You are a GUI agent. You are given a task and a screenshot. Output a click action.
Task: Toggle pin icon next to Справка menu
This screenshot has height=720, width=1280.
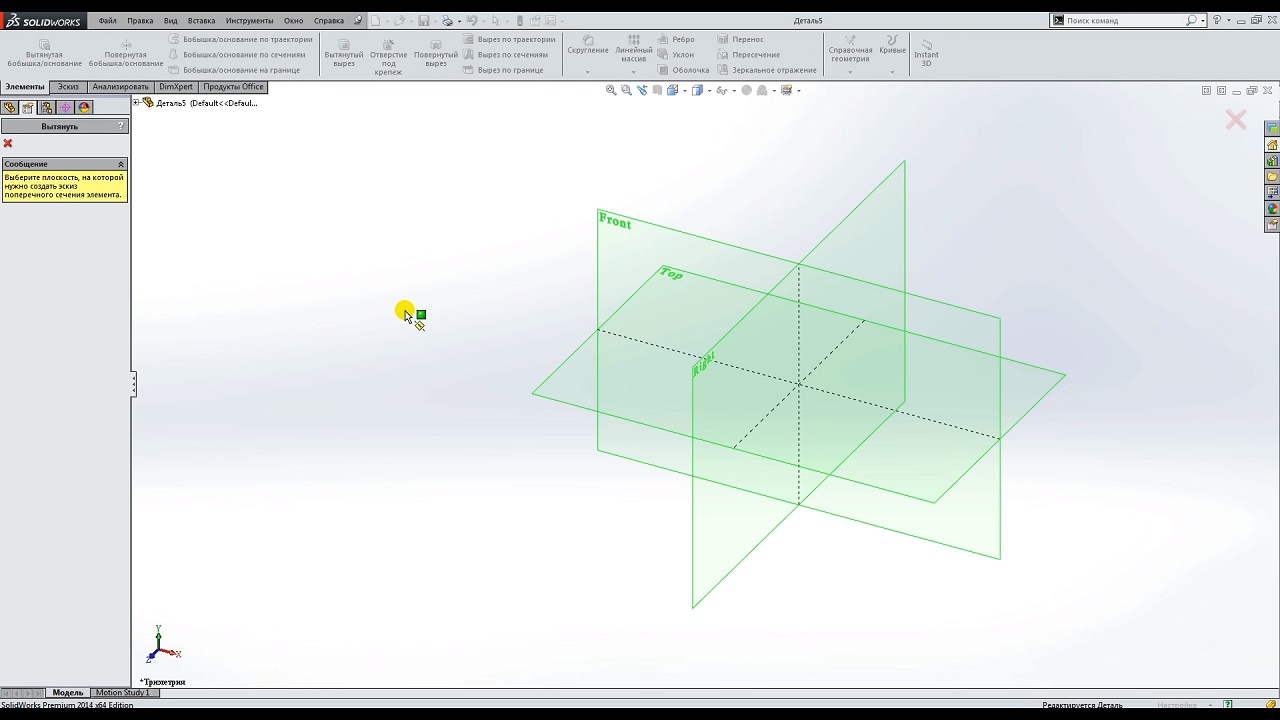click(358, 20)
